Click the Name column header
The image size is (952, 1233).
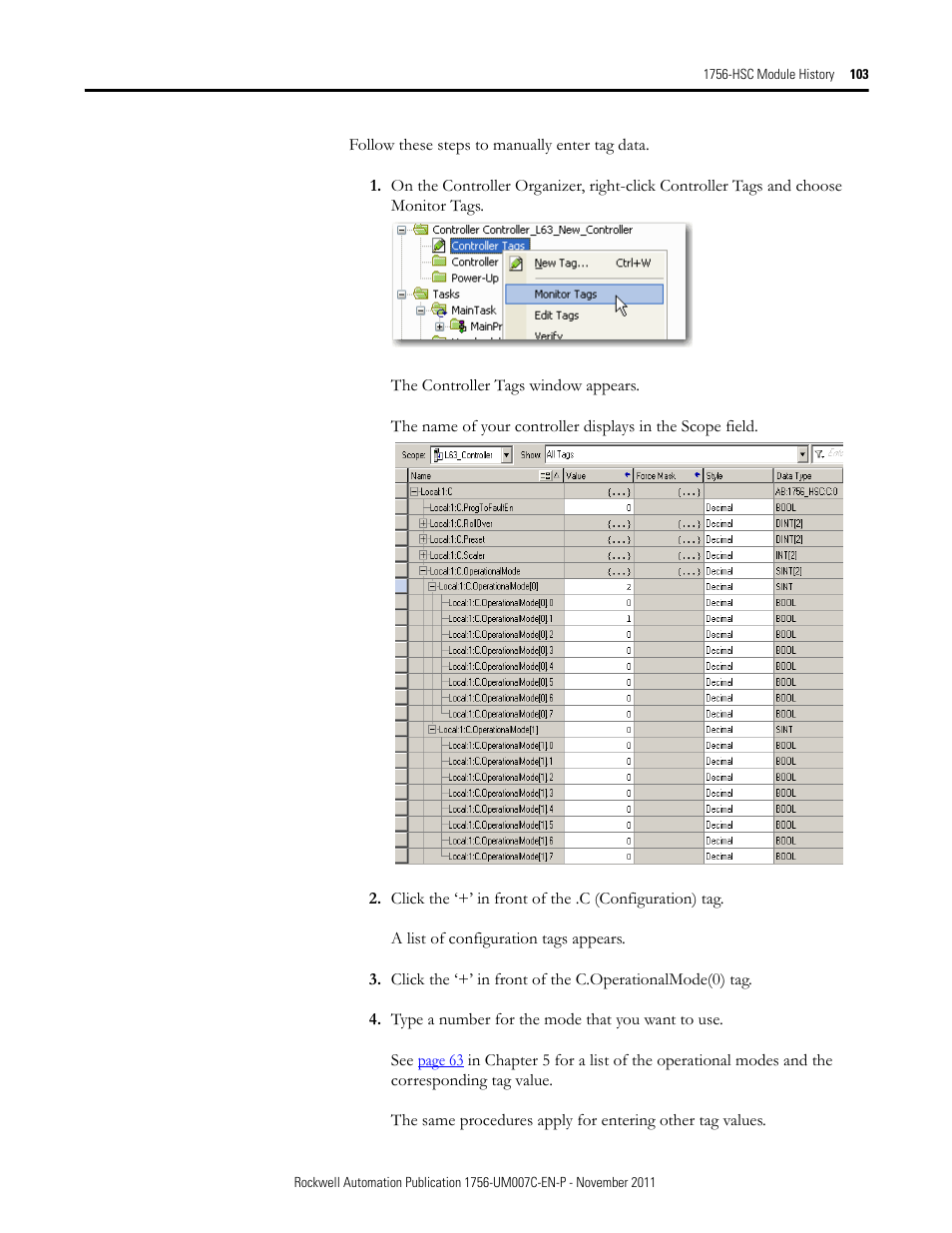[486, 476]
